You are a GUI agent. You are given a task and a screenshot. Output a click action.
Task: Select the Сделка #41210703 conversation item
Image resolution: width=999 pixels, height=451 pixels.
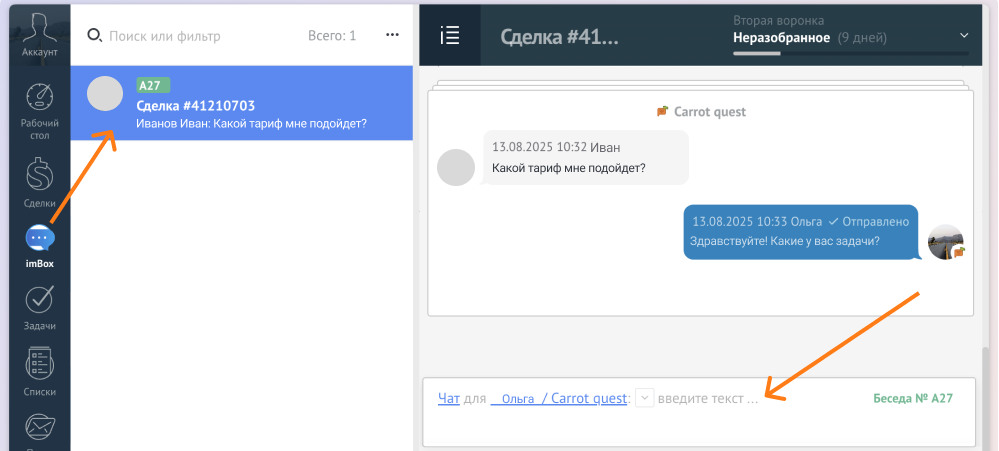click(x=241, y=103)
